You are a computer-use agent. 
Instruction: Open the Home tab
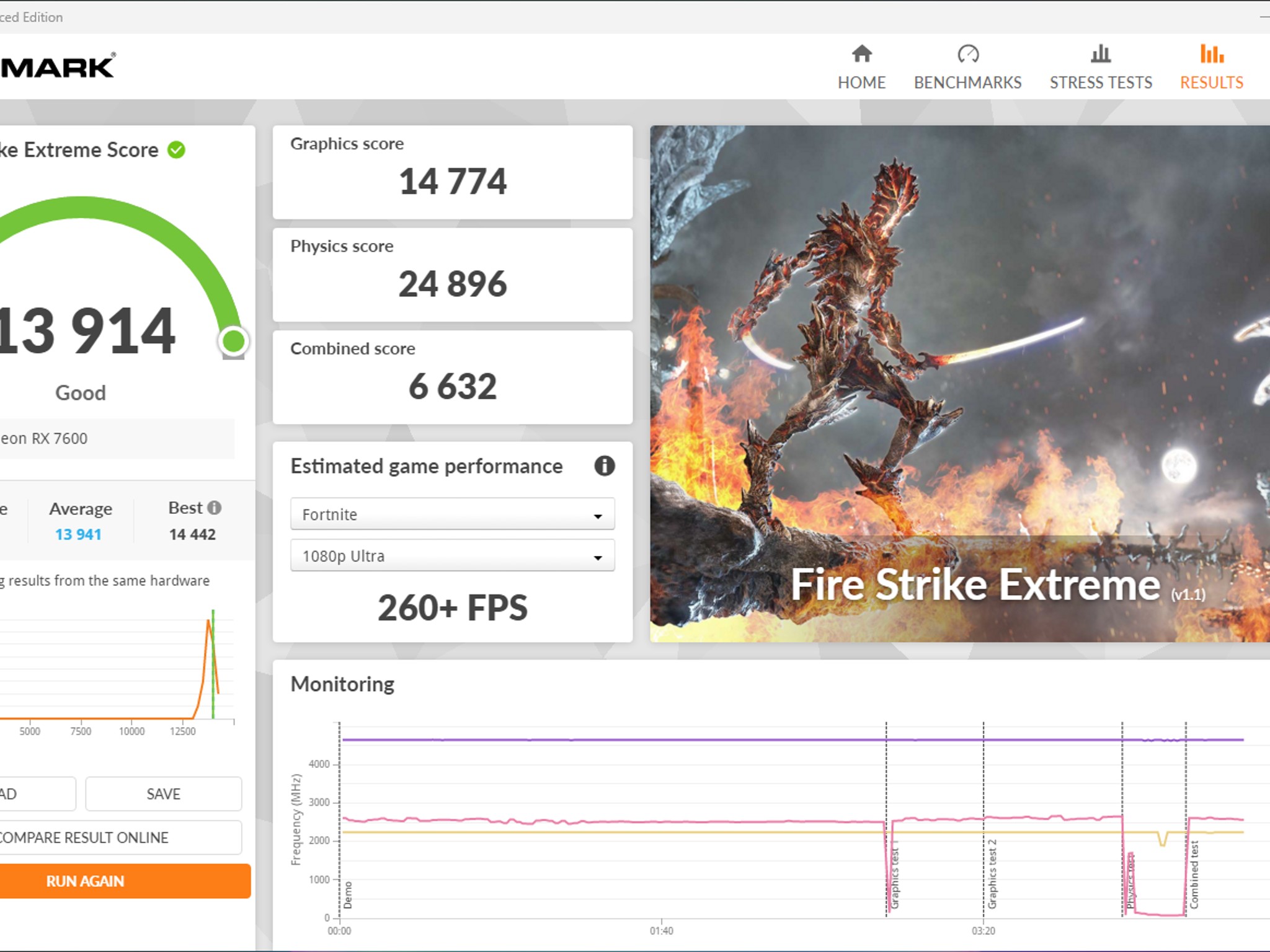click(x=861, y=67)
